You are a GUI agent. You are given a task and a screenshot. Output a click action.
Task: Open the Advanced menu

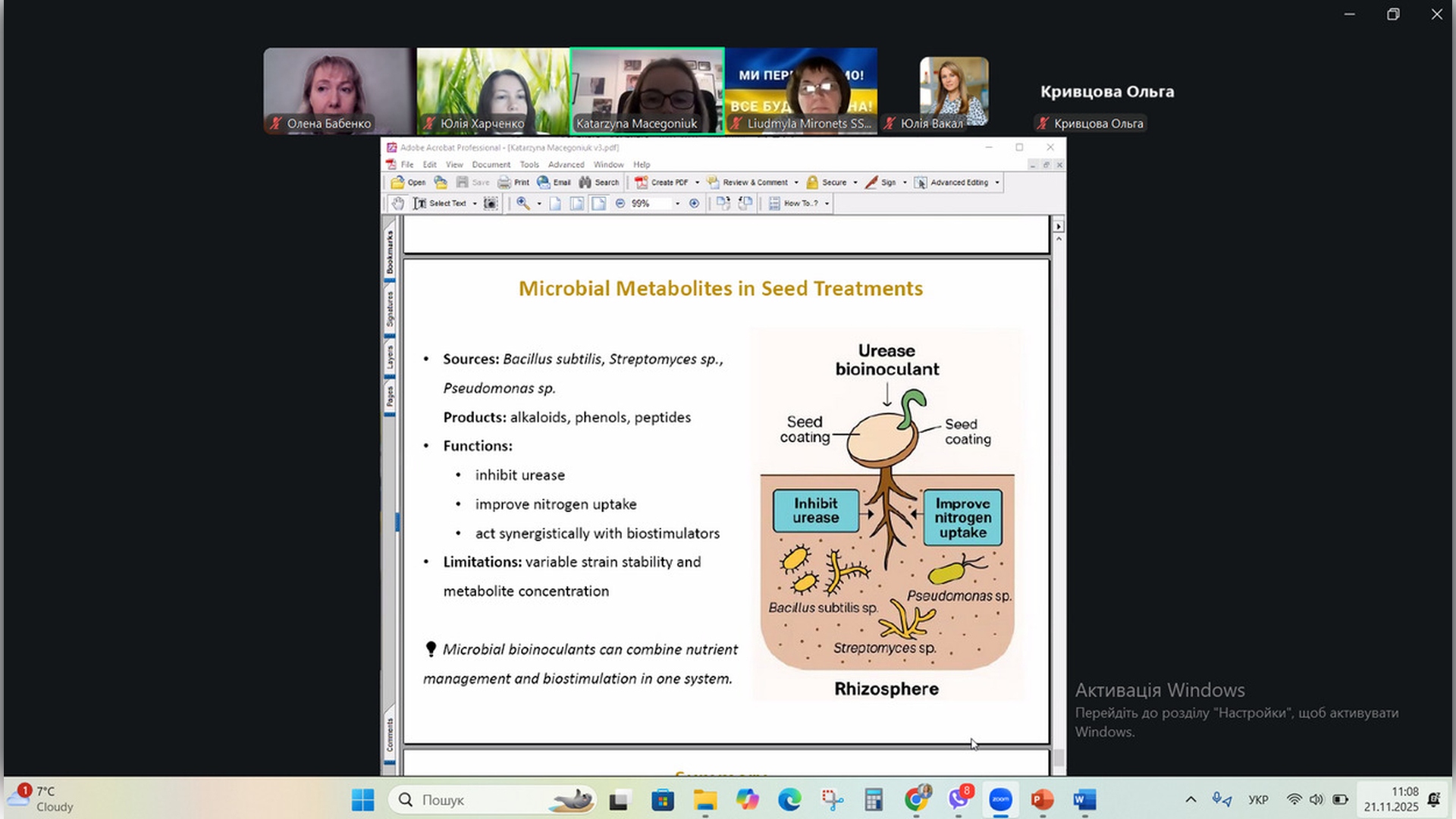(x=566, y=165)
